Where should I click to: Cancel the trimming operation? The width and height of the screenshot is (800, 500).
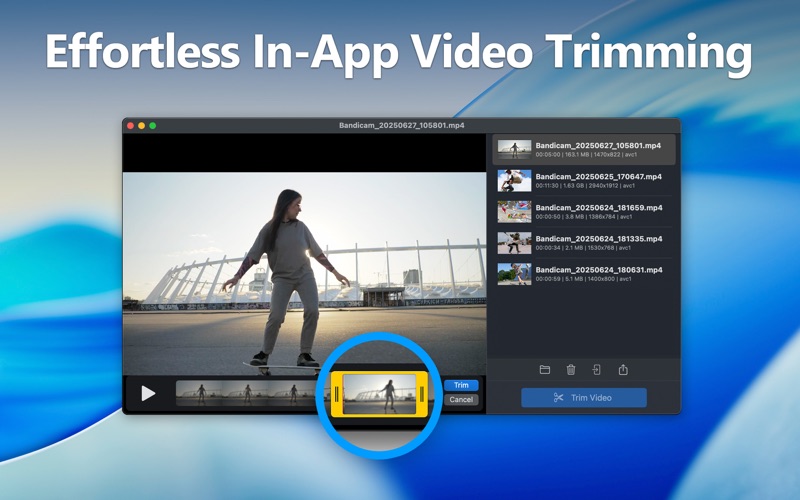[x=461, y=399]
